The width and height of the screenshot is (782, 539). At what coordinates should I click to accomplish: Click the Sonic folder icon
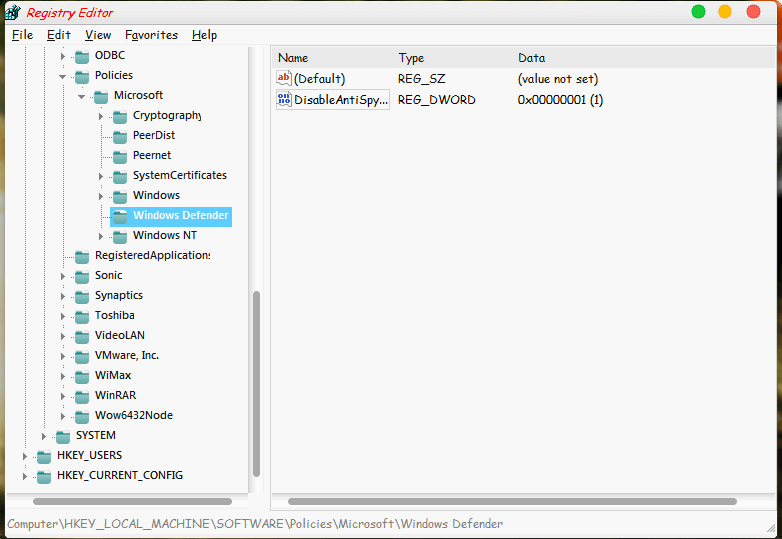tap(82, 276)
